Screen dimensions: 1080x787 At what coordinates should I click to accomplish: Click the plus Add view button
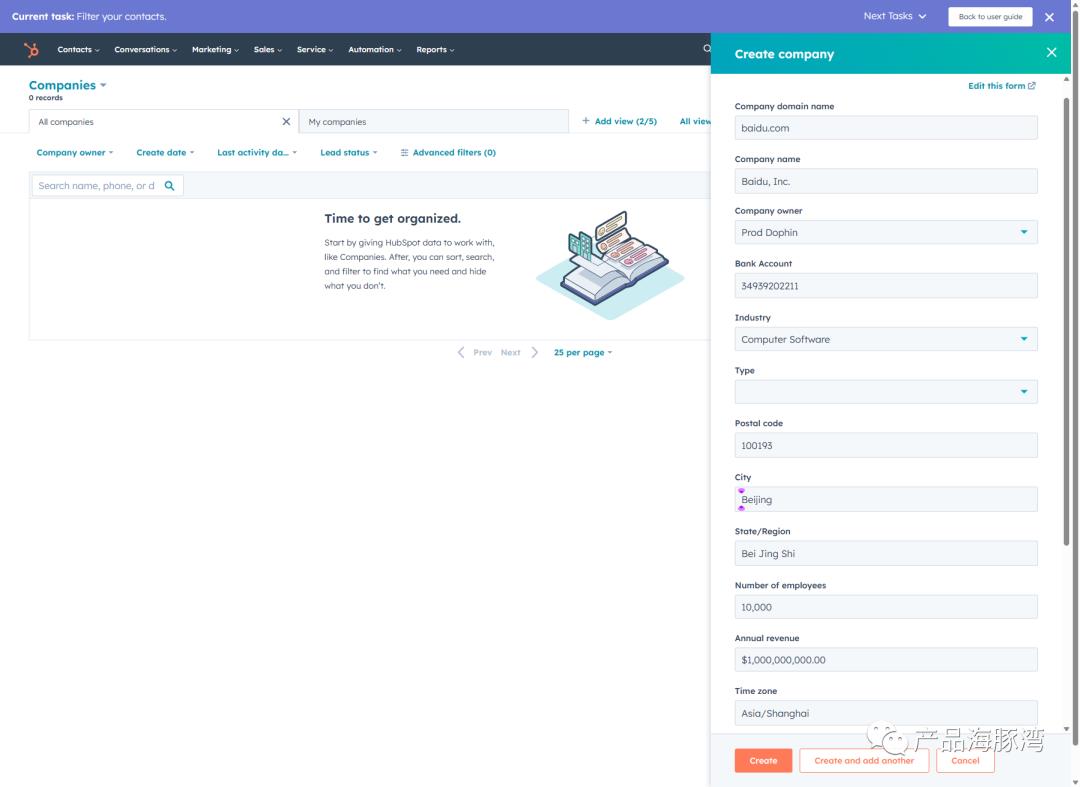[619, 121]
